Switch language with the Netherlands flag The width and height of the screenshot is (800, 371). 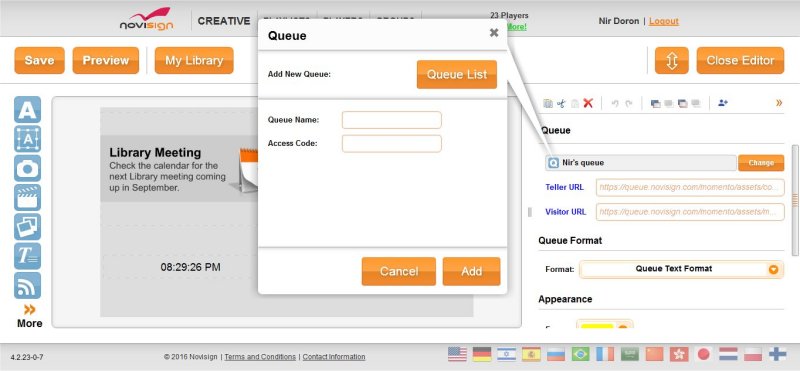coord(729,354)
